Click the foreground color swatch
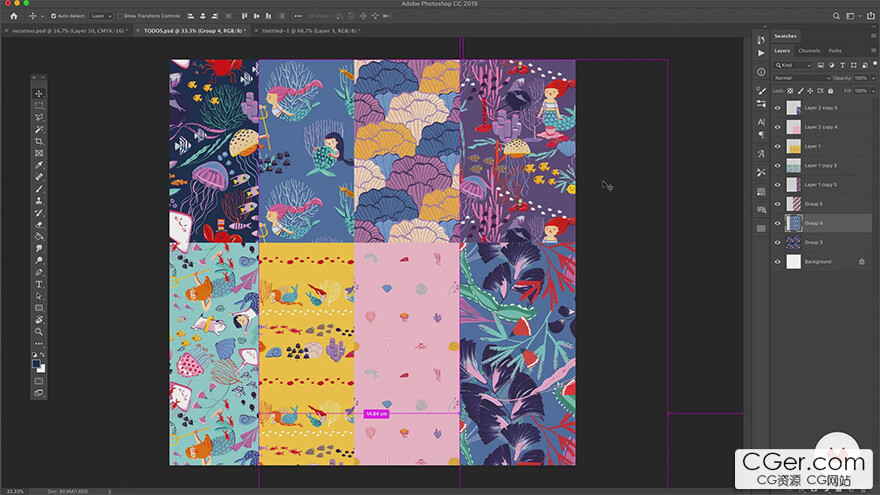 pyautogui.click(x=36, y=364)
